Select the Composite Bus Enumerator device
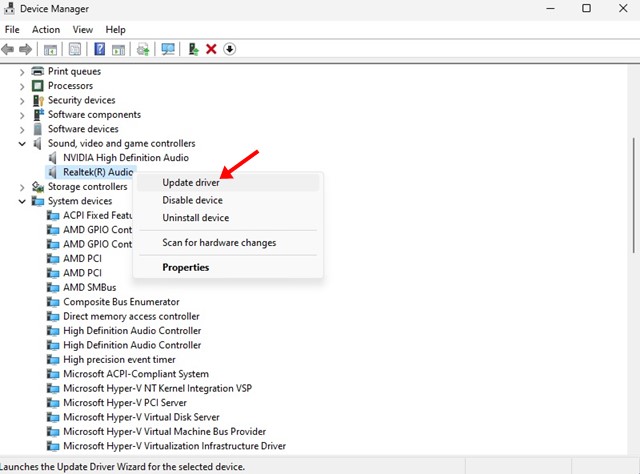This screenshot has width=640, height=474. click(121, 302)
